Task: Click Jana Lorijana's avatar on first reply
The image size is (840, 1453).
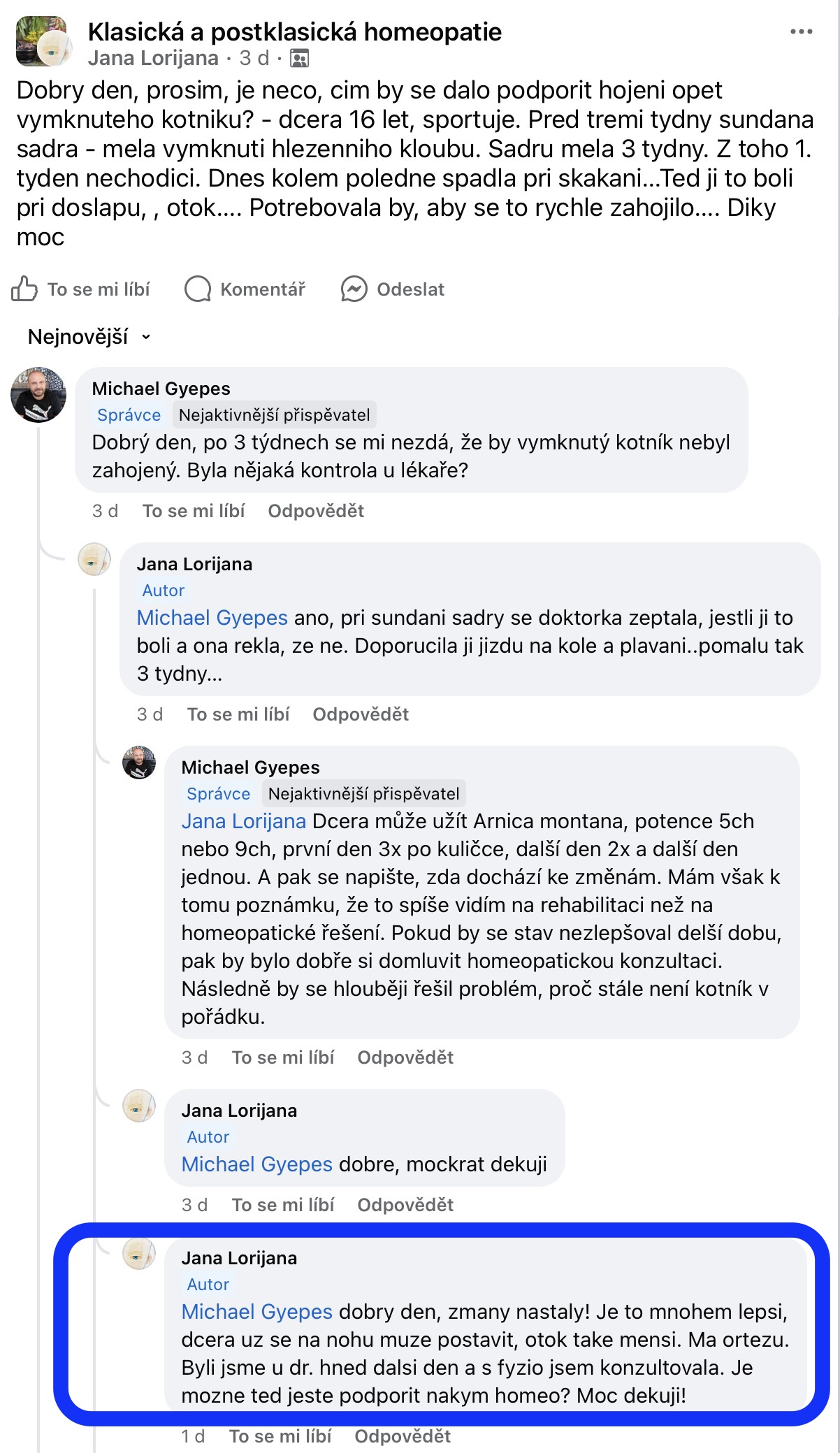Action: point(94,560)
